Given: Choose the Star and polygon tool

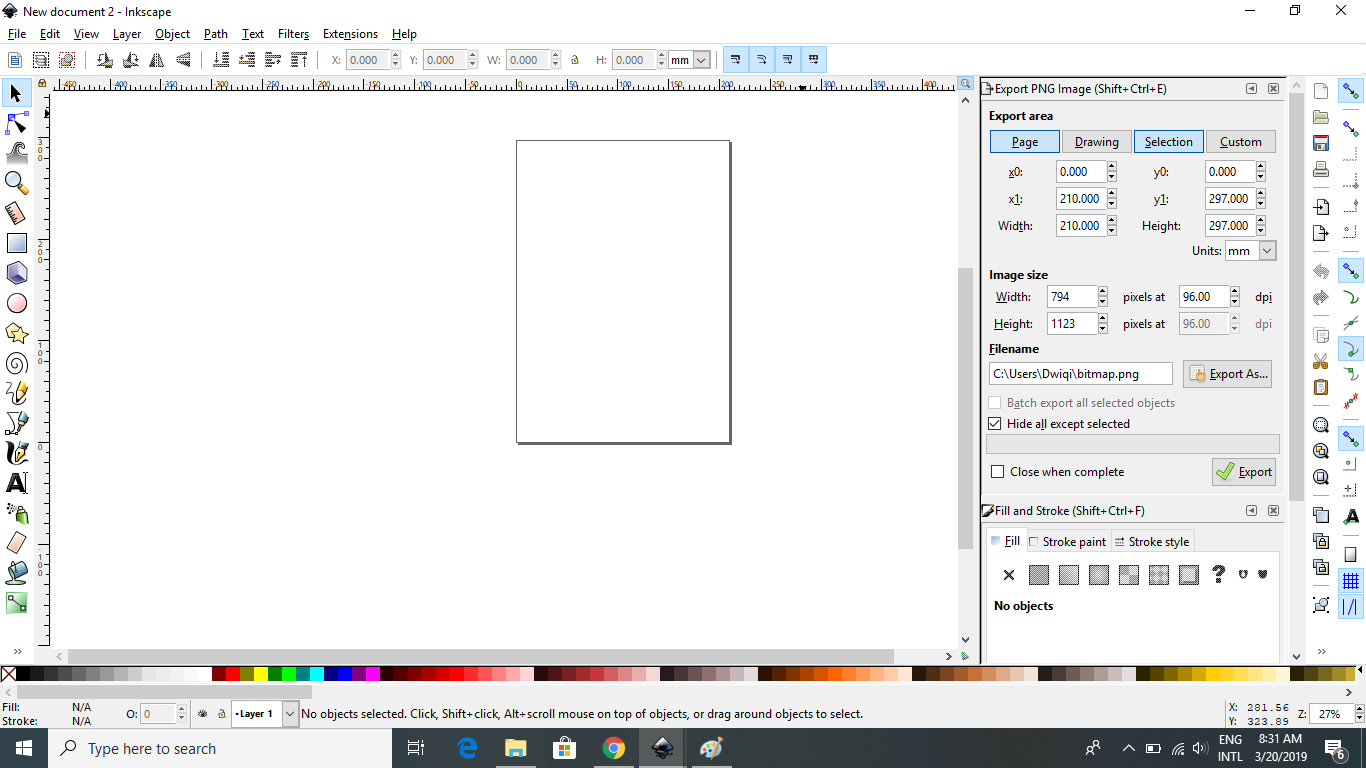Looking at the screenshot, I should tap(16, 333).
